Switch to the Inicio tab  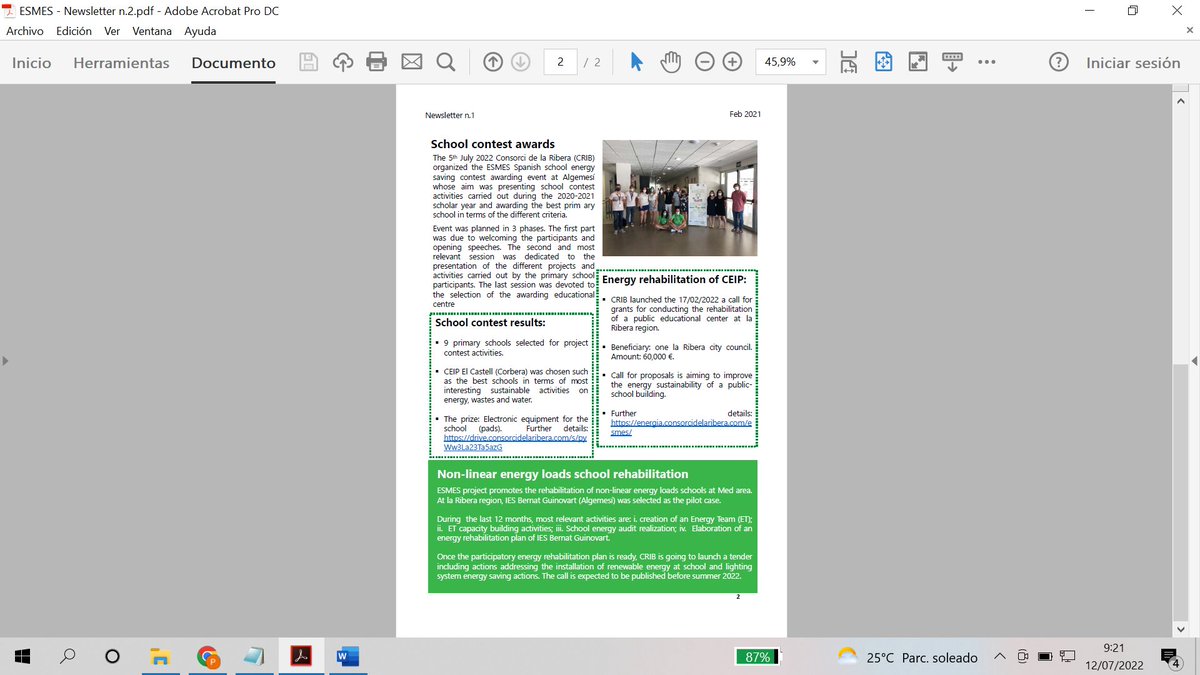[x=31, y=62]
